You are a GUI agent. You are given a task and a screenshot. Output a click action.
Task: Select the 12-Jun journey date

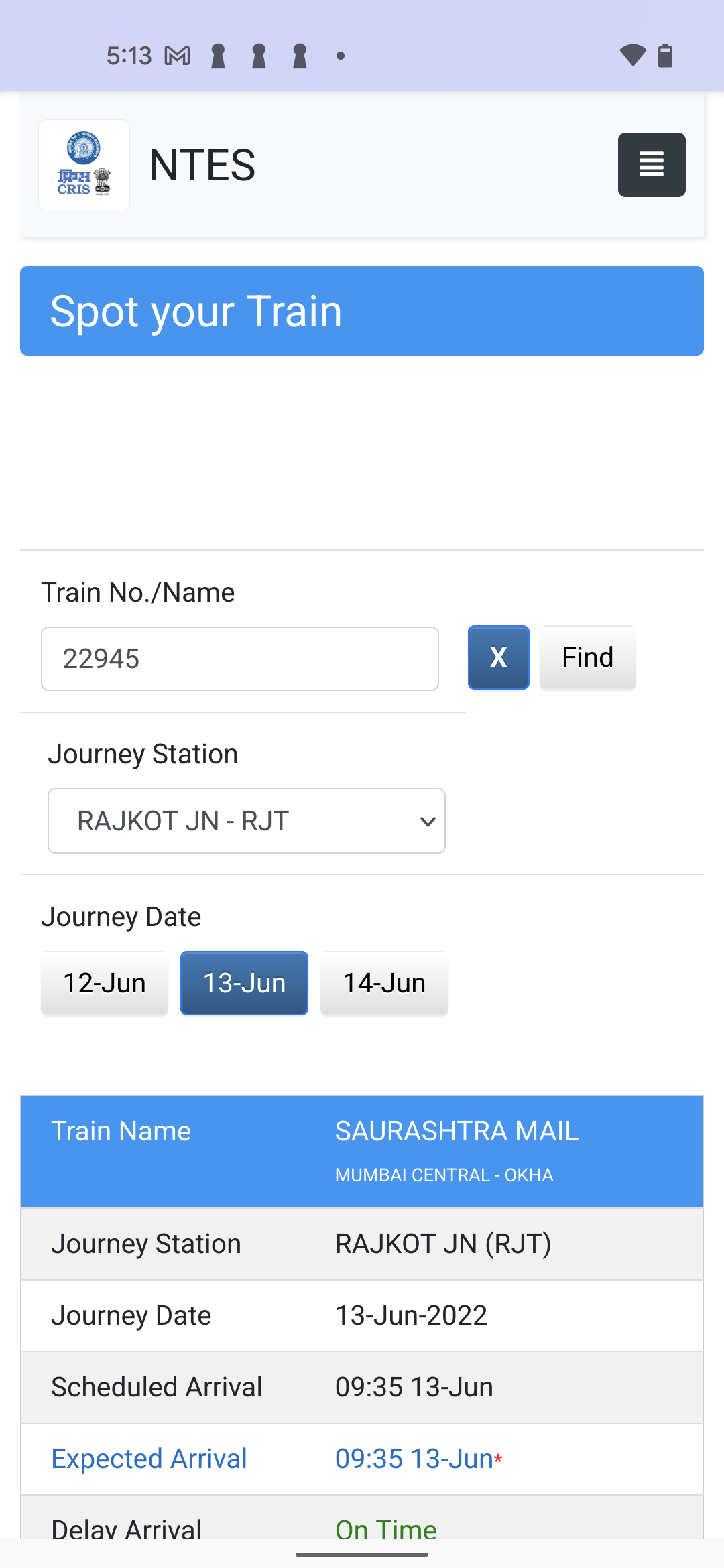click(x=104, y=982)
